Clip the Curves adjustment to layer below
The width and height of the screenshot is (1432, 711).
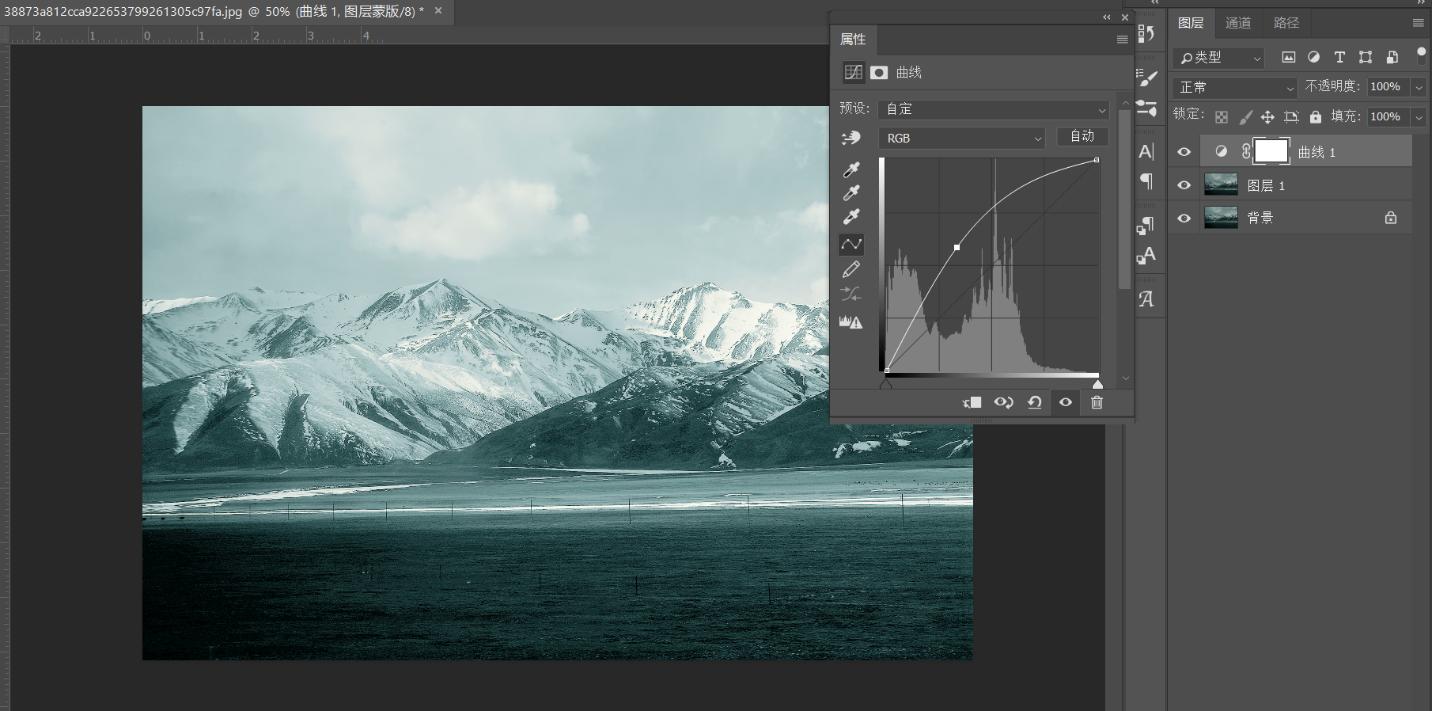(969, 402)
